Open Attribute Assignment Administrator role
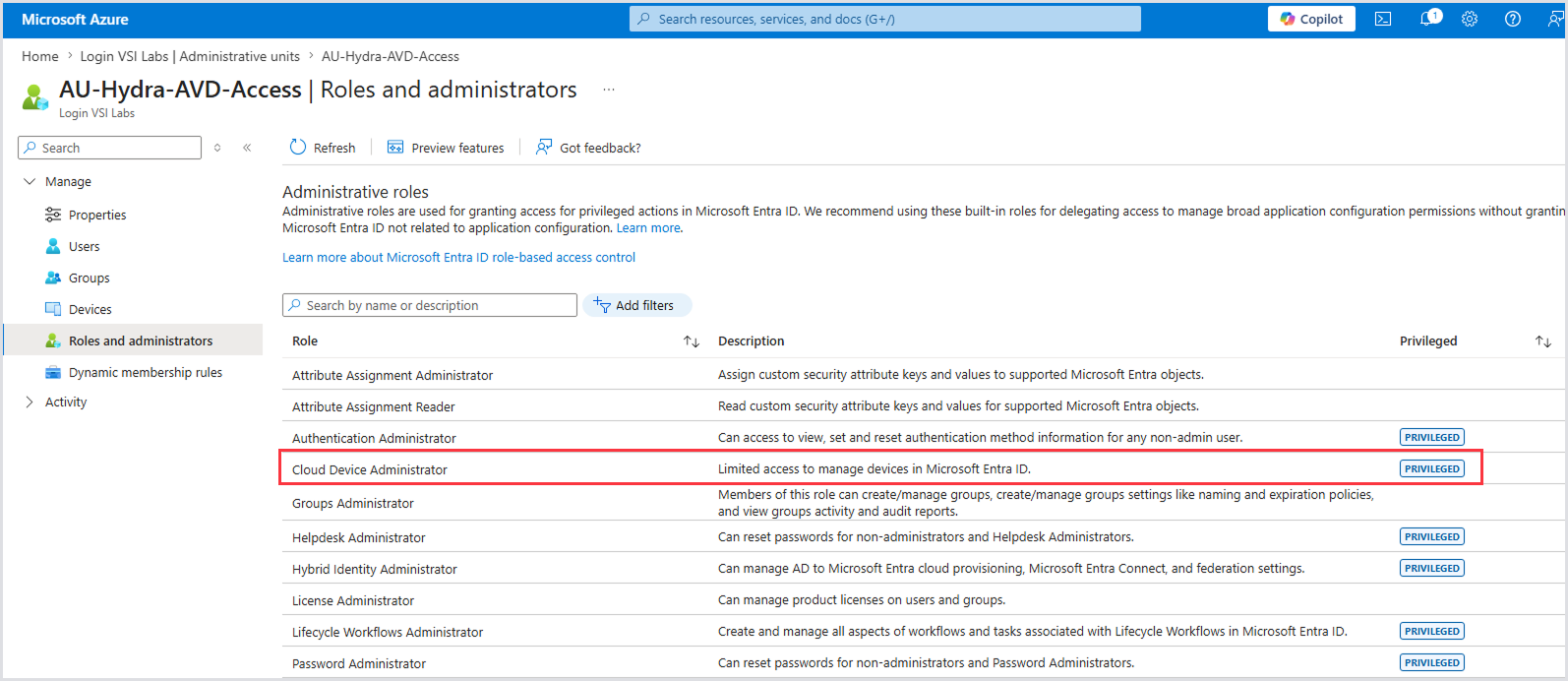The height and width of the screenshot is (681, 1568). tap(392, 375)
